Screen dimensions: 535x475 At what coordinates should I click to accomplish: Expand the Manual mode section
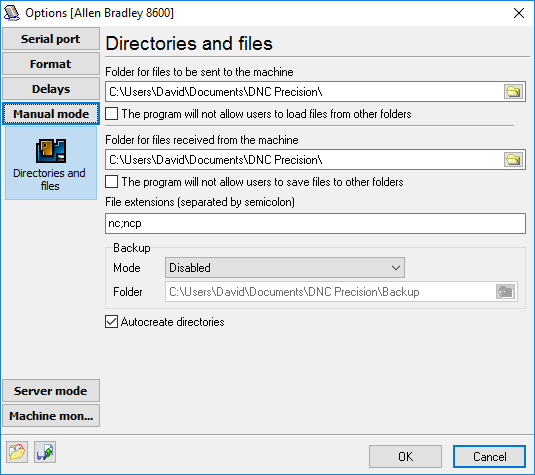pos(51,114)
